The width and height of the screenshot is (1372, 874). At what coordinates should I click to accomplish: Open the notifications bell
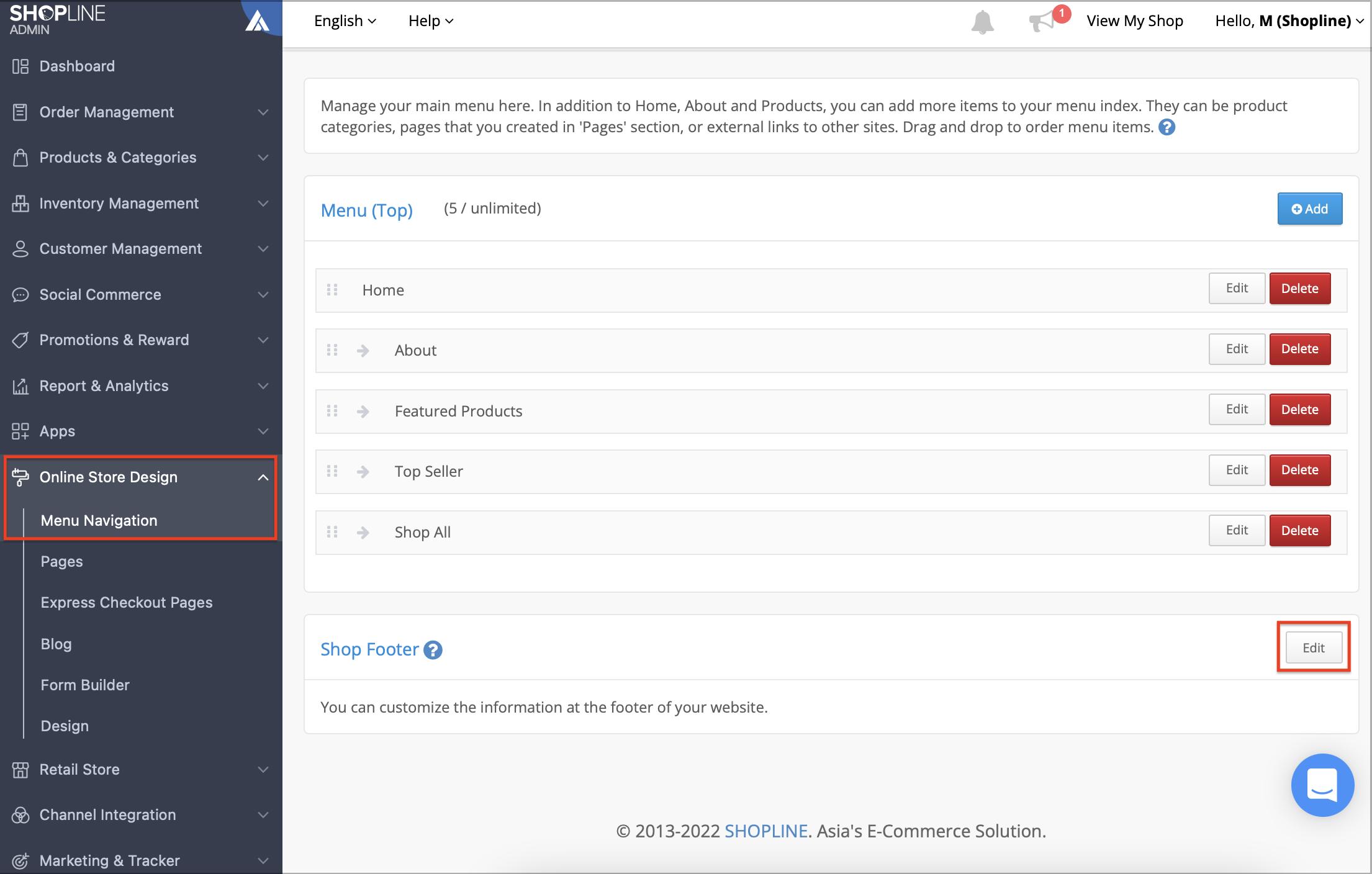982,22
